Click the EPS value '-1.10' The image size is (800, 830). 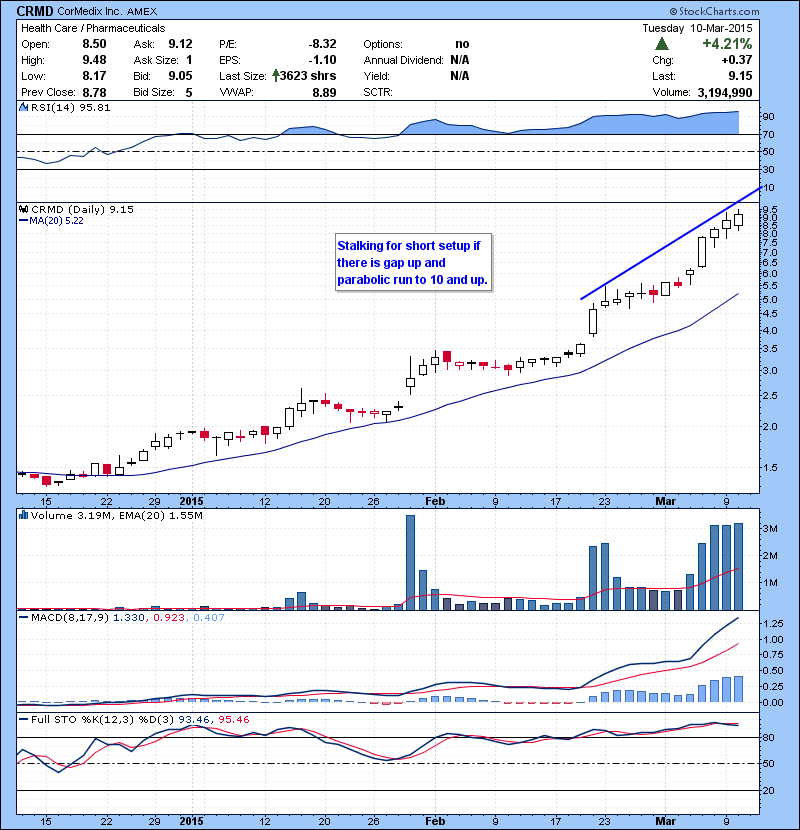tap(322, 60)
